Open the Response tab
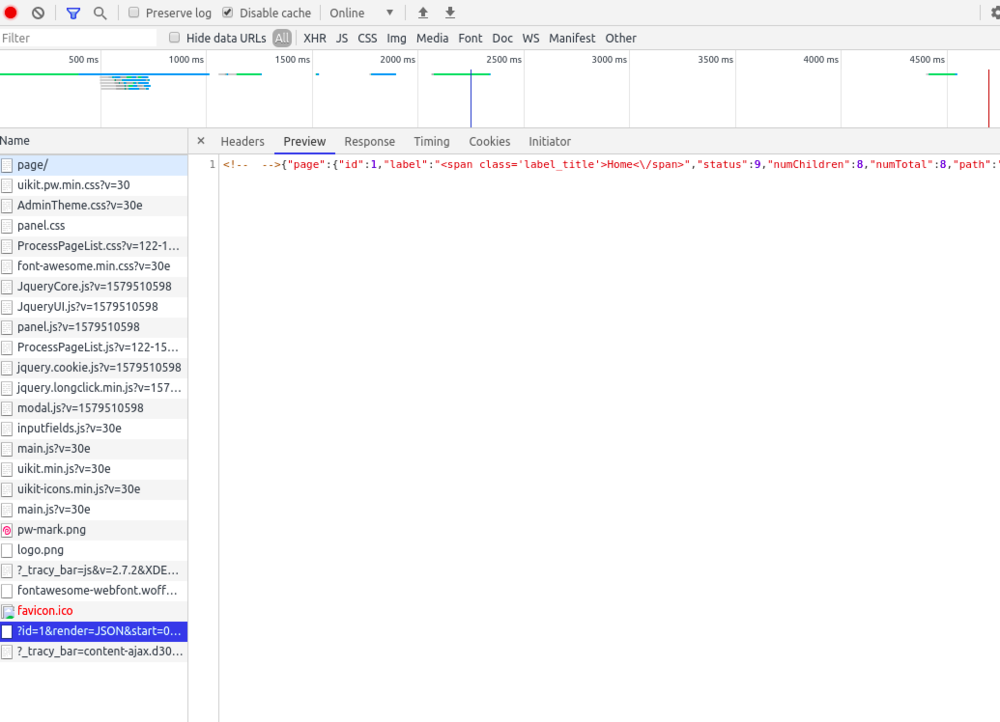 coord(369,142)
